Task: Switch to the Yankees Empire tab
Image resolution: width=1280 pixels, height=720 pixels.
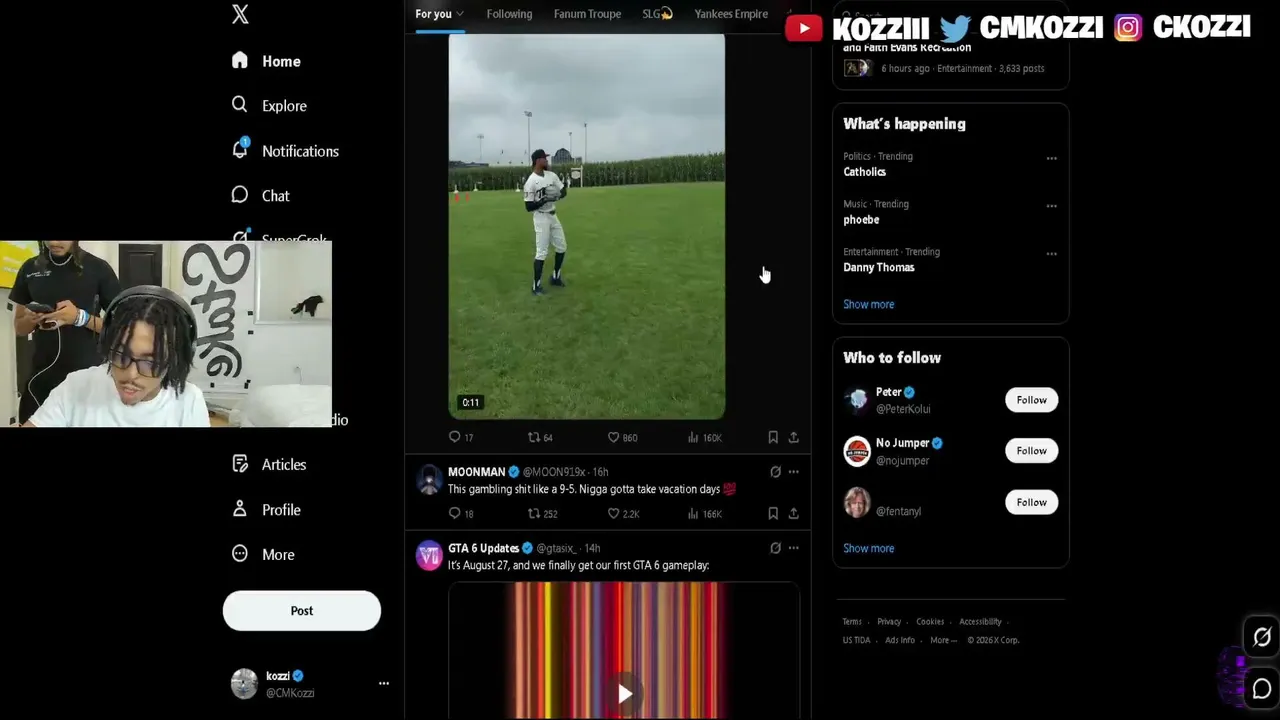Action: [731, 14]
